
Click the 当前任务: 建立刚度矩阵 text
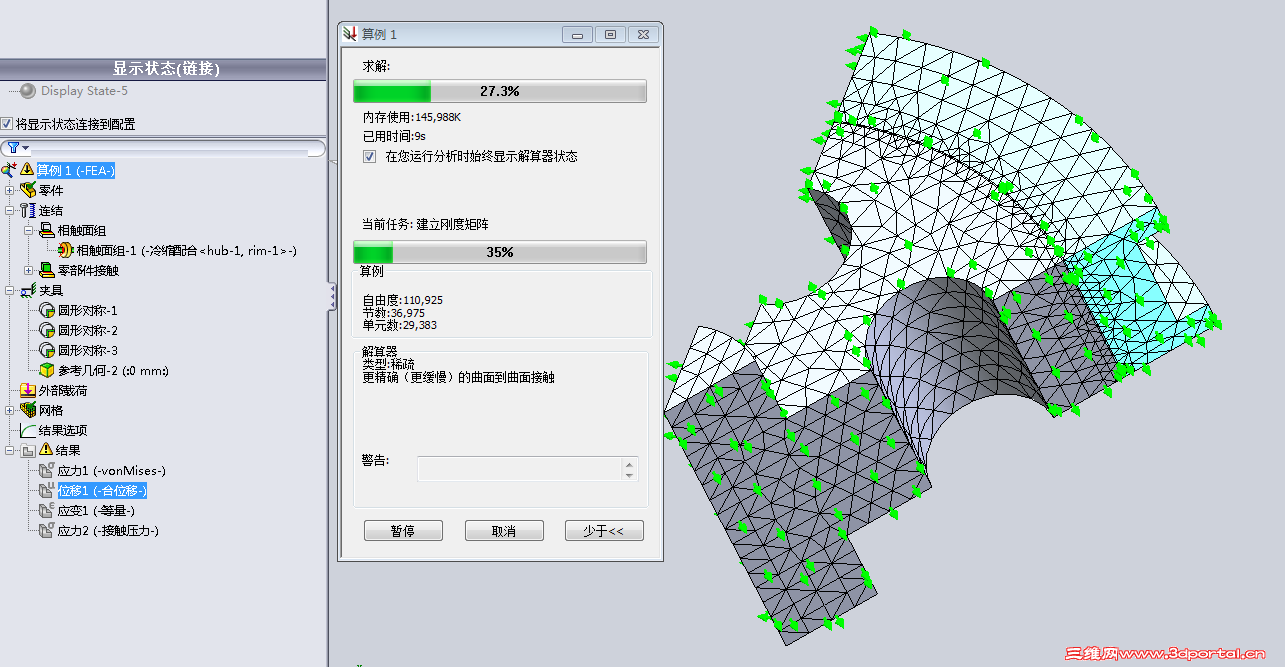(425, 224)
